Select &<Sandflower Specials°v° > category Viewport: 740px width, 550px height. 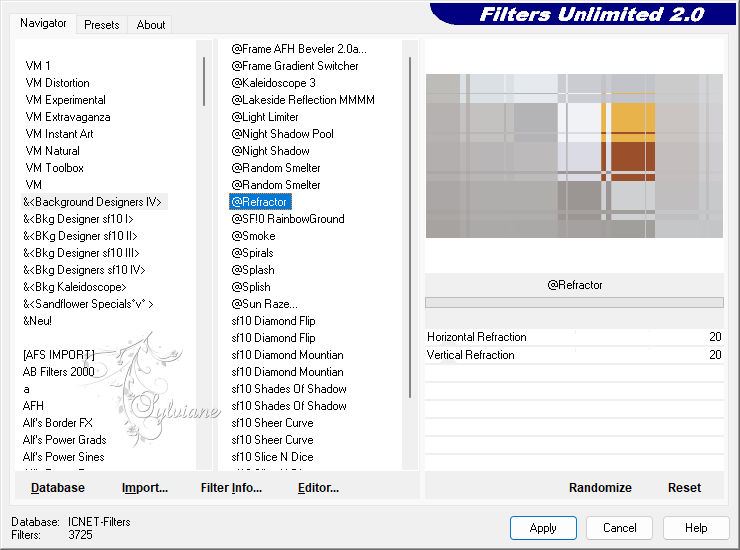coord(88,304)
